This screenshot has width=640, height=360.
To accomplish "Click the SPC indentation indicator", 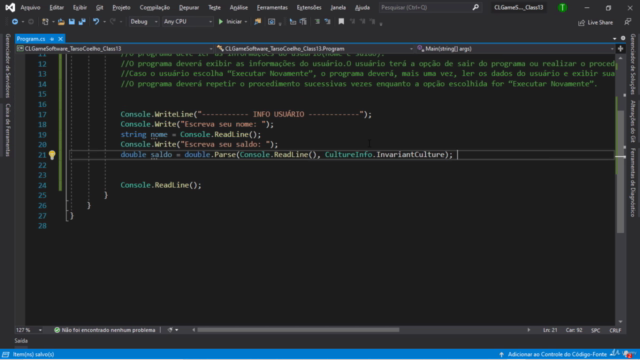I will coord(596,330).
